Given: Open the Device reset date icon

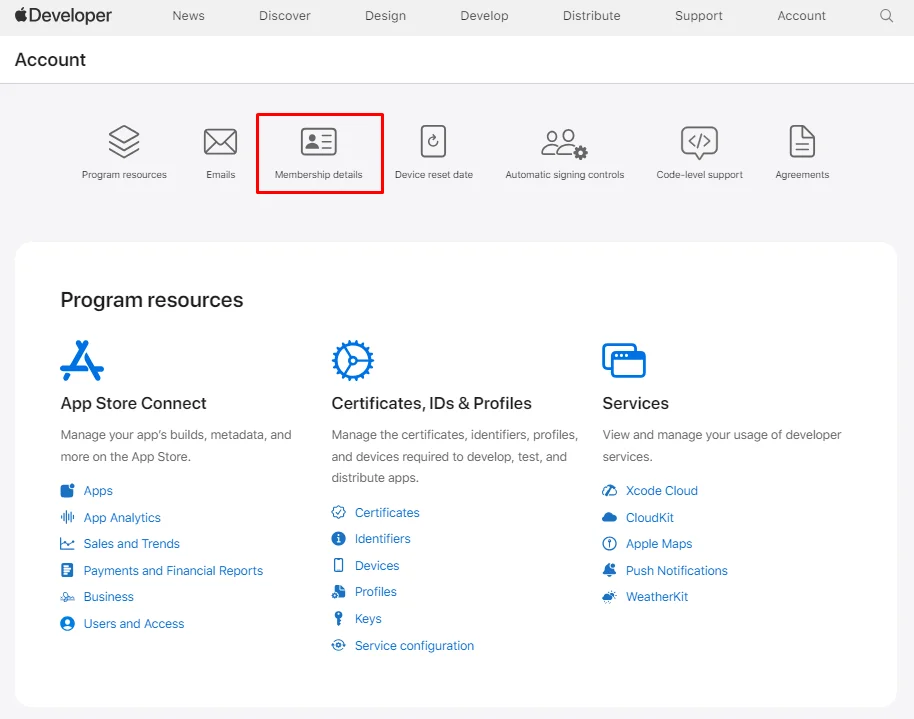Looking at the screenshot, I should 433,141.
